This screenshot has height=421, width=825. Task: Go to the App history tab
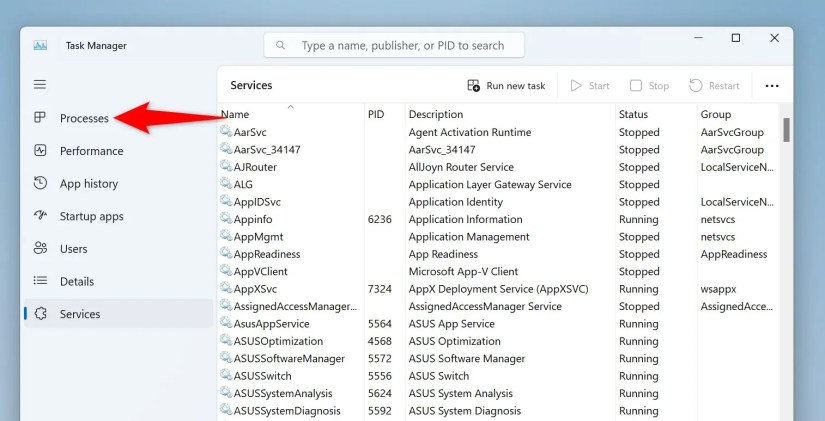(x=89, y=183)
